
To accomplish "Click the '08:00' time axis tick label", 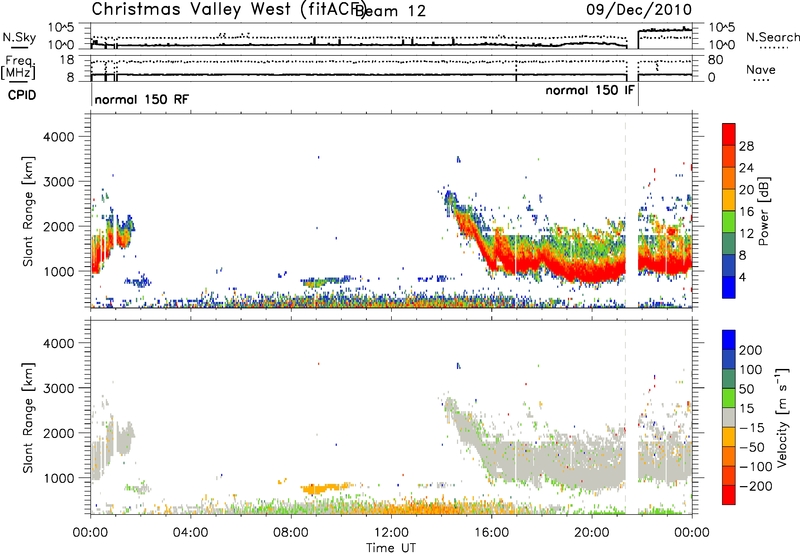I will (291, 533).
